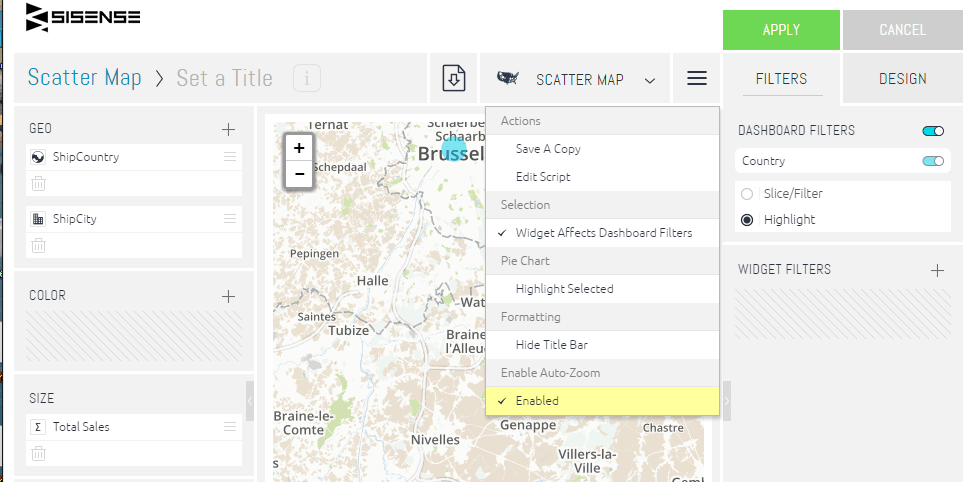This screenshot has height=482, width=967.
Task: Expand the Scatter Map chart type dropdown
Action: point(649,80)
